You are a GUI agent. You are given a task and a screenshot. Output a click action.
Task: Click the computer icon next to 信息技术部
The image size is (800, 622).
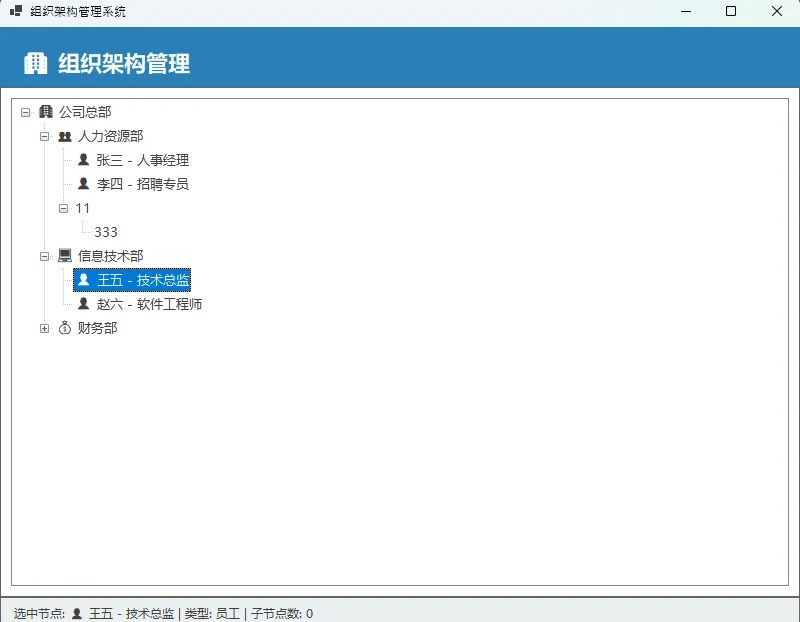[65, 256]
